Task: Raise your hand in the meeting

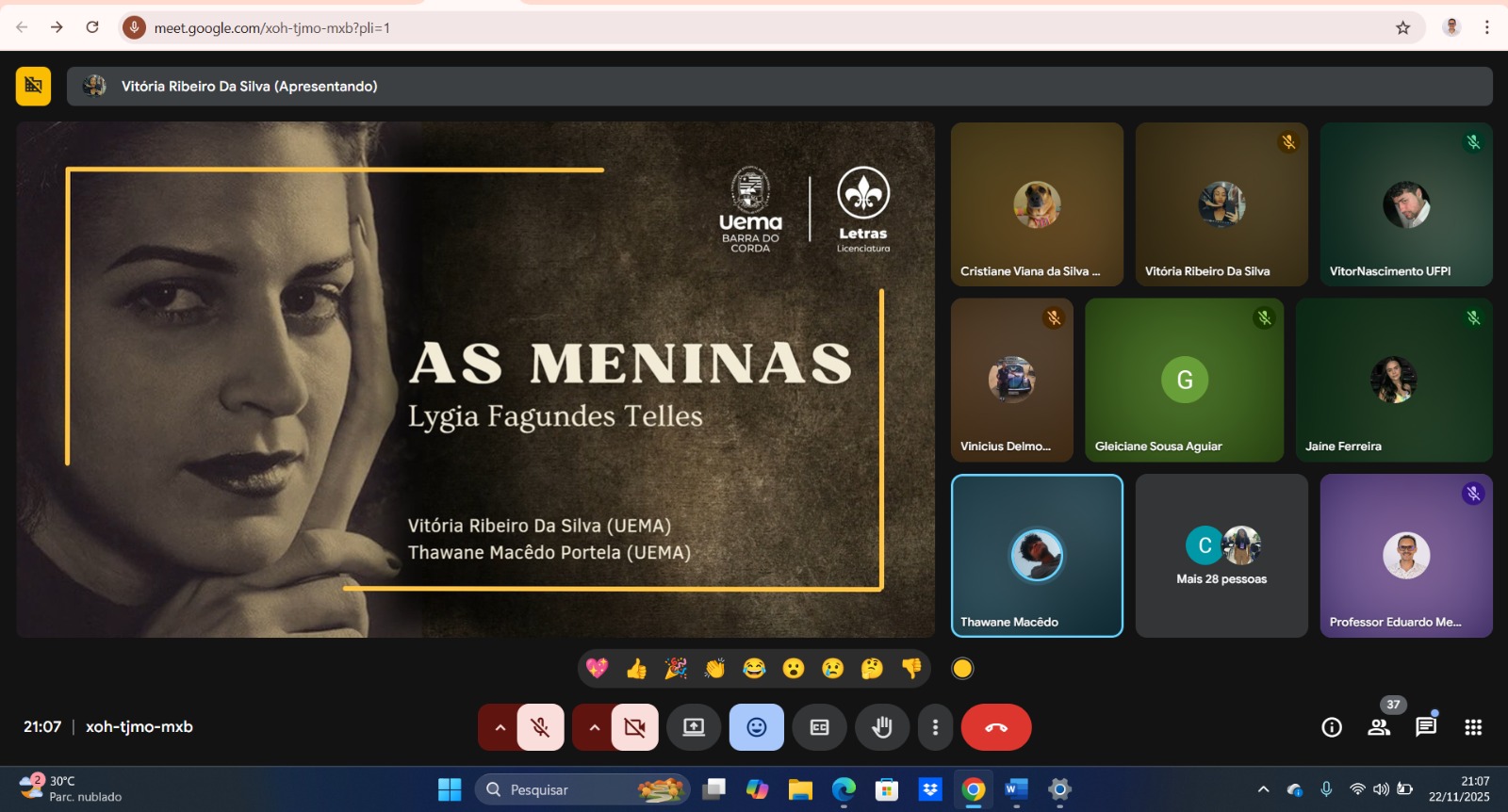Action: click(x=881, y=727)
